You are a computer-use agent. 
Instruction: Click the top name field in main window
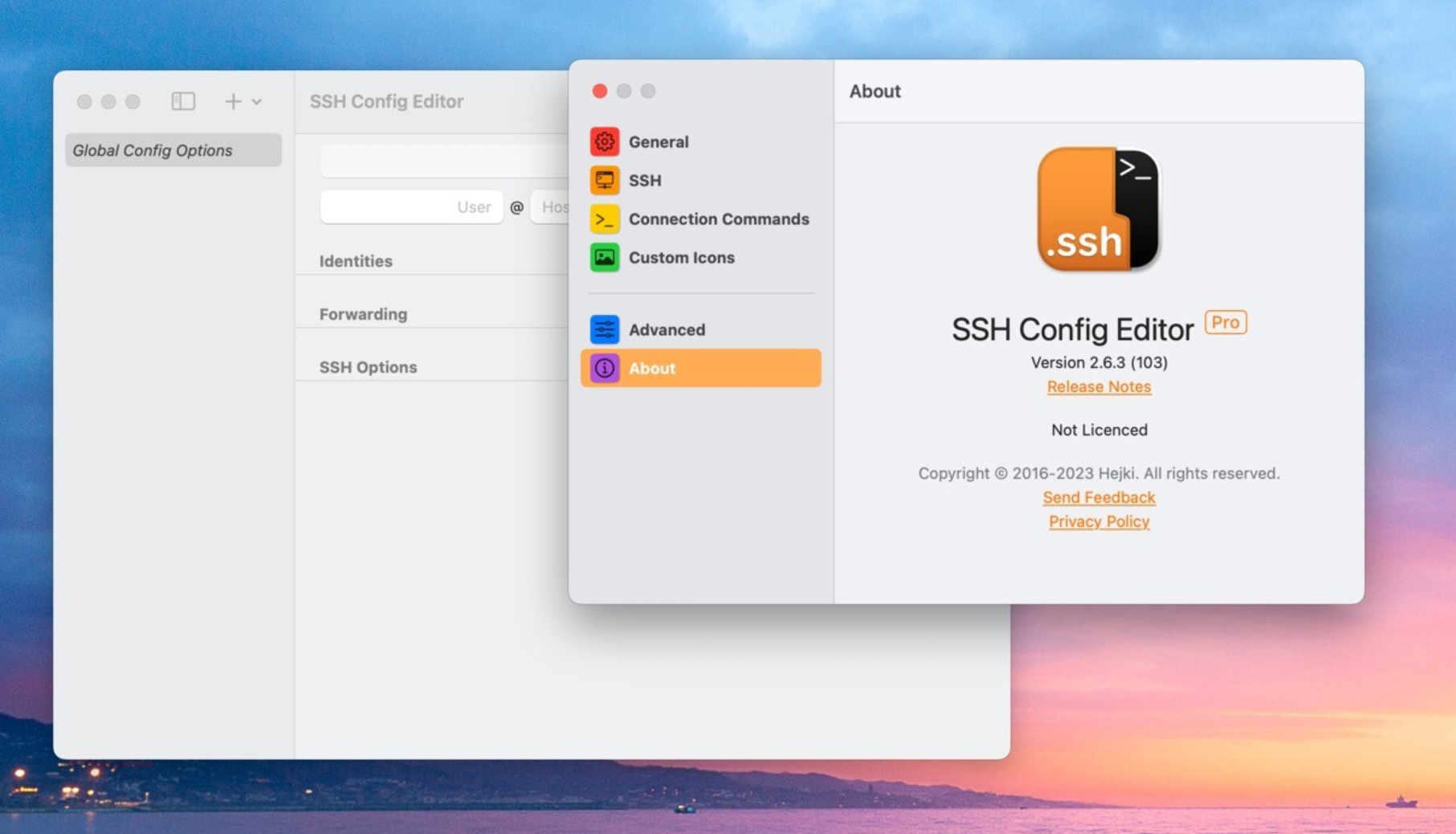point(444,161)
